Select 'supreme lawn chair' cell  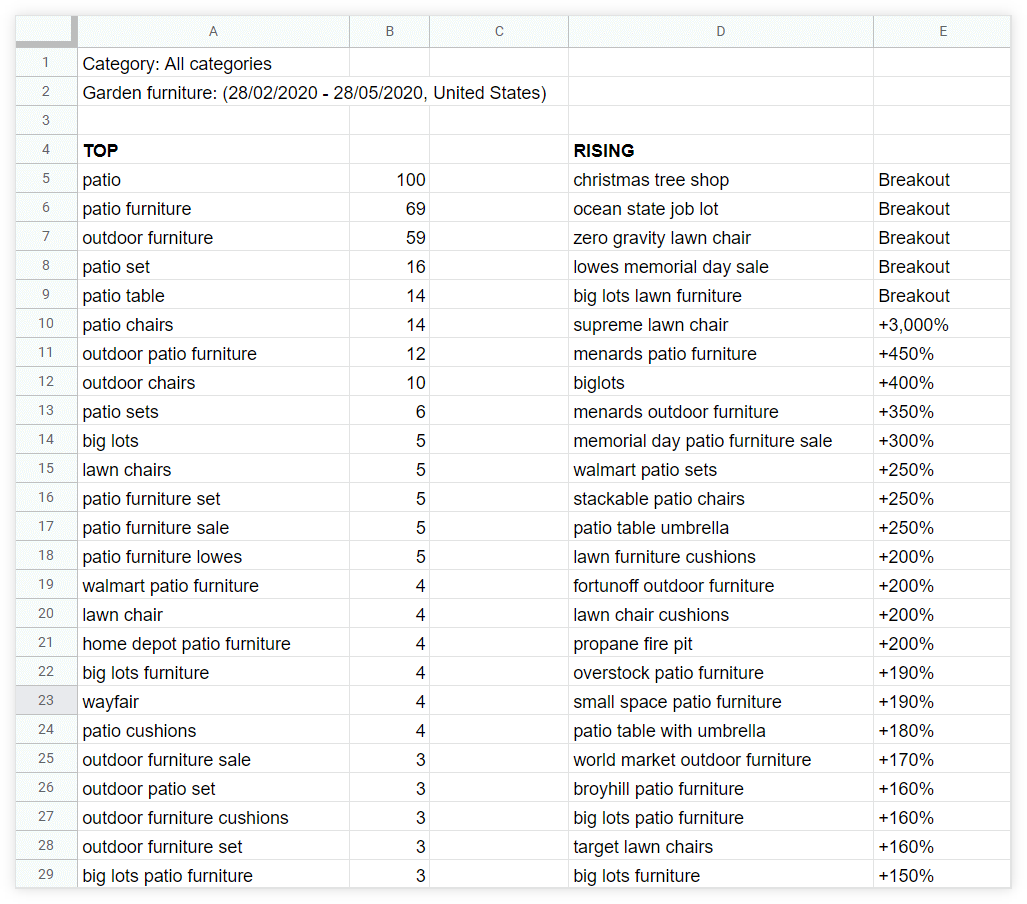pos(720,324)
